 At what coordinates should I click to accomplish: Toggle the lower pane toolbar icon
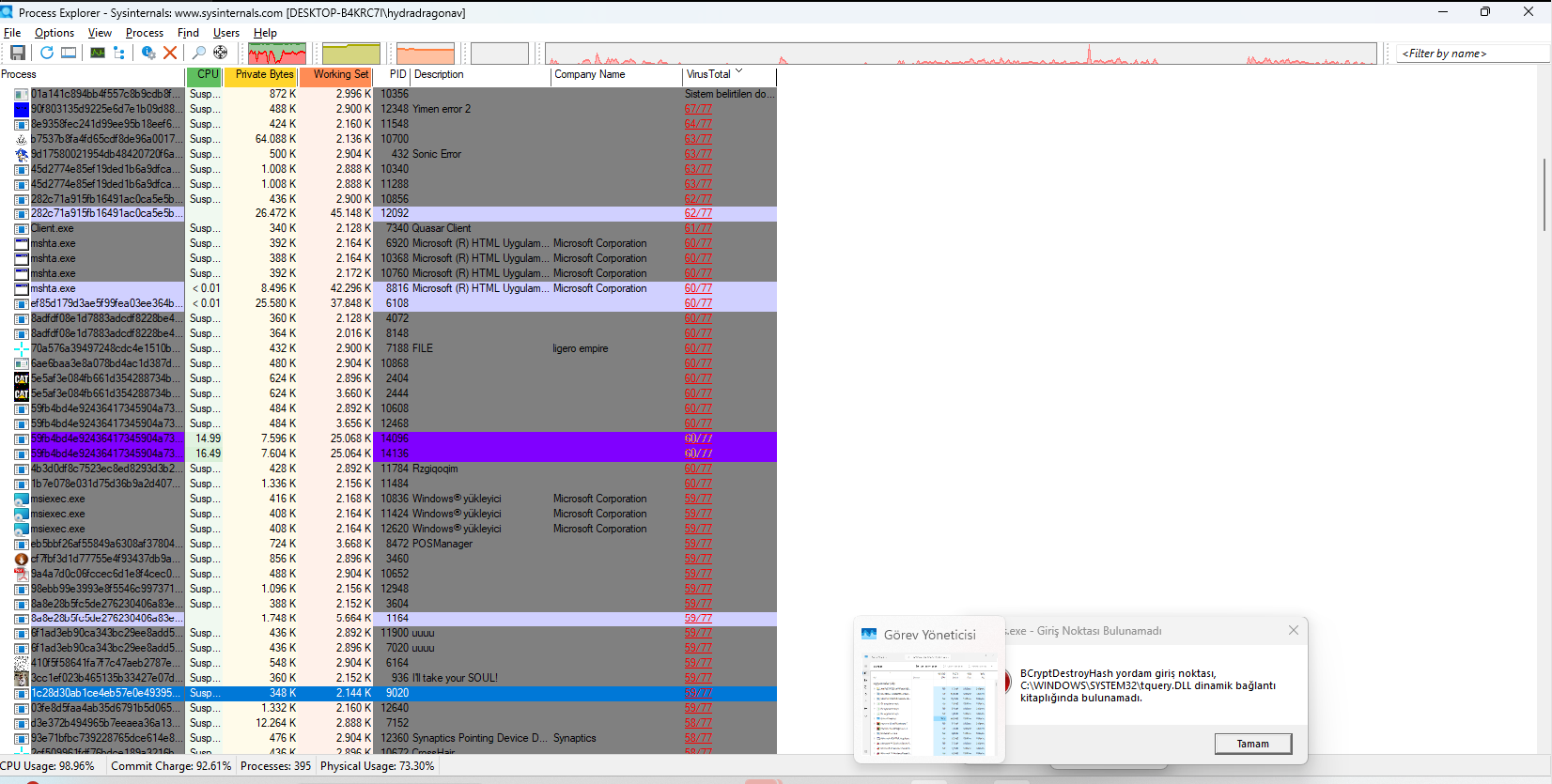click(69, 53)
